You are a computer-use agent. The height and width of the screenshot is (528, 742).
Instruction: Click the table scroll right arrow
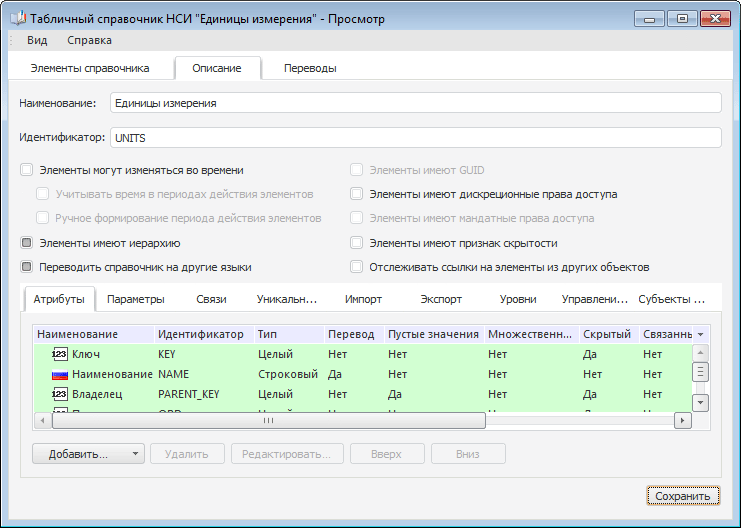coord(683,420)
